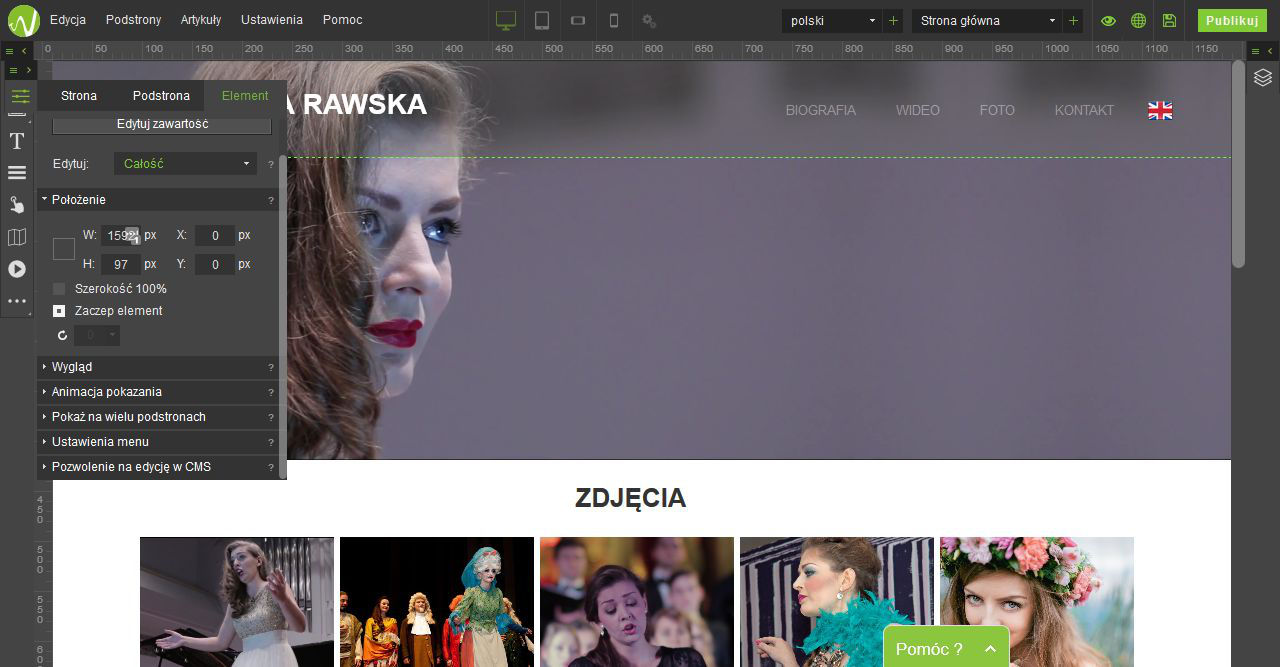The image size is (1280, 667).
Task: Collapse the Położenie section
Action: click(77, 199)
